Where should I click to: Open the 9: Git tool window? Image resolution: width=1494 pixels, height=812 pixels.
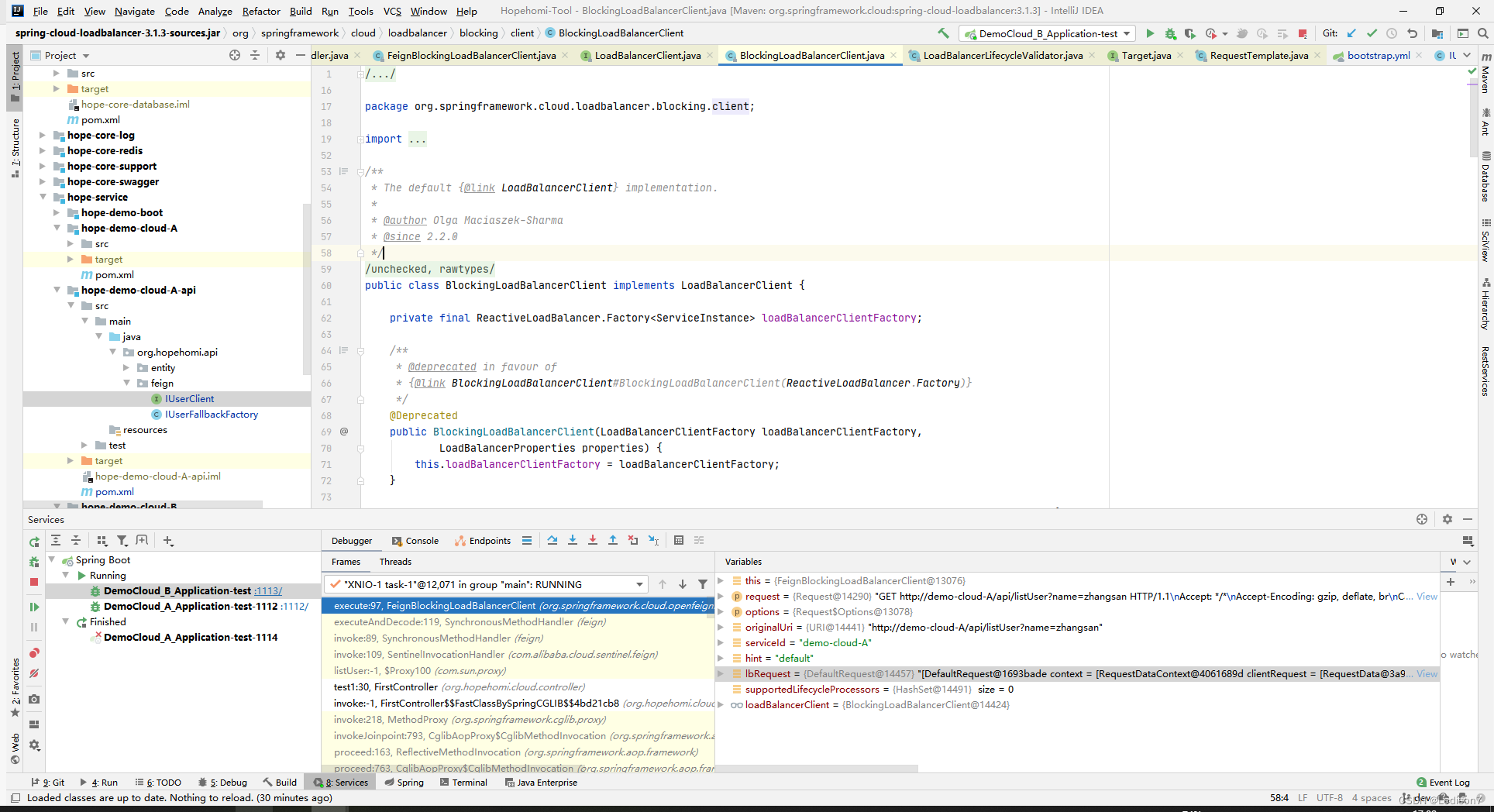47,783
